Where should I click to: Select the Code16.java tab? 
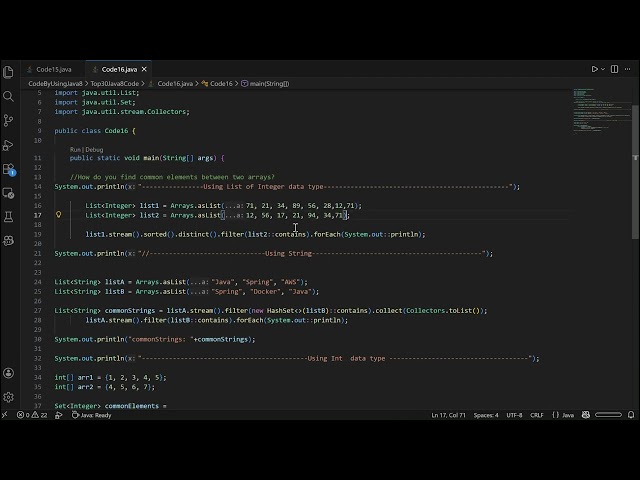click(119, 69)
